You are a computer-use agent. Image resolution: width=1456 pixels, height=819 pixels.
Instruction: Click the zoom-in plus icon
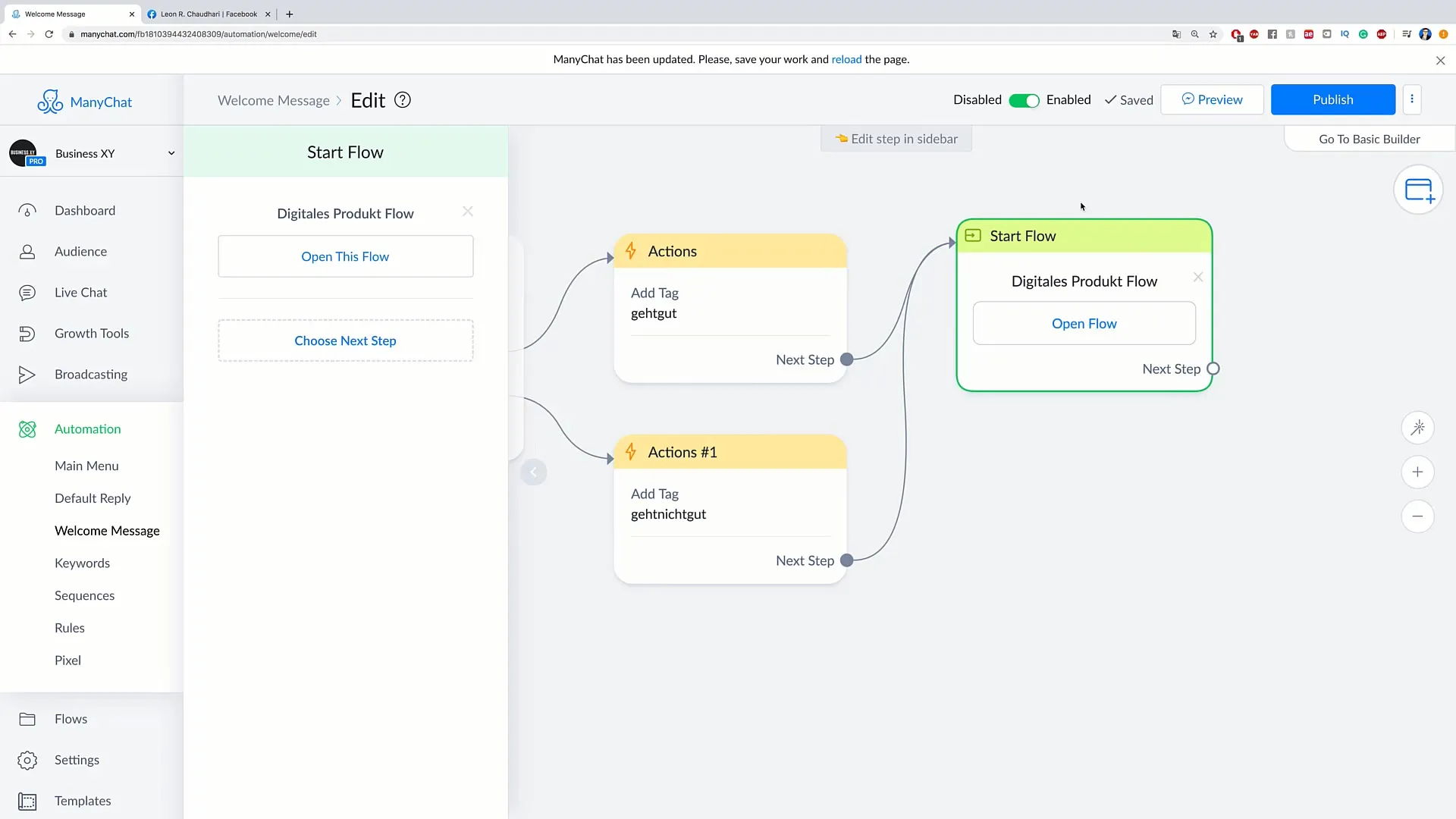[x=1417, y=472]
